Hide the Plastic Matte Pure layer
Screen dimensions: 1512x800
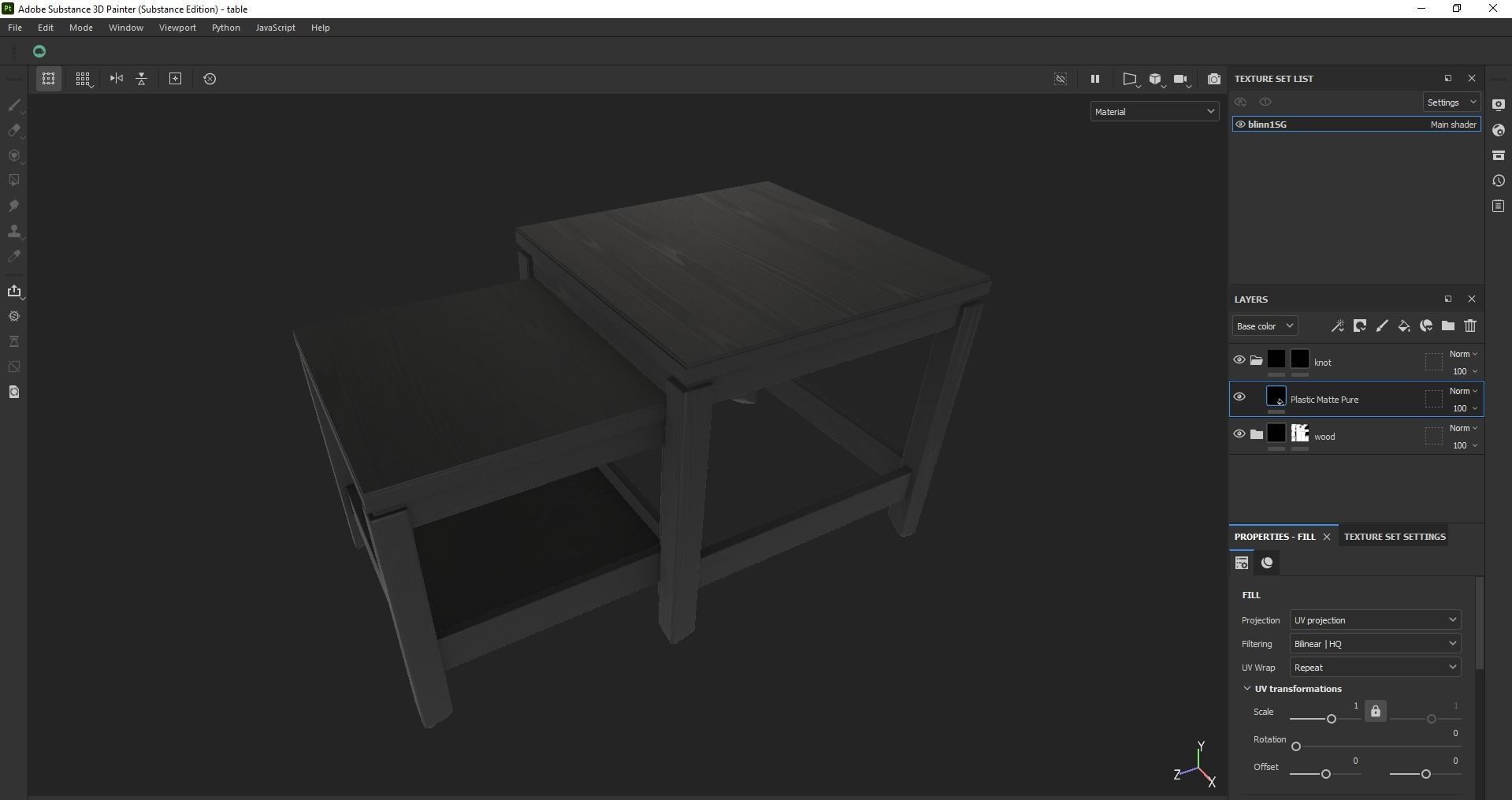(1239, 397)
